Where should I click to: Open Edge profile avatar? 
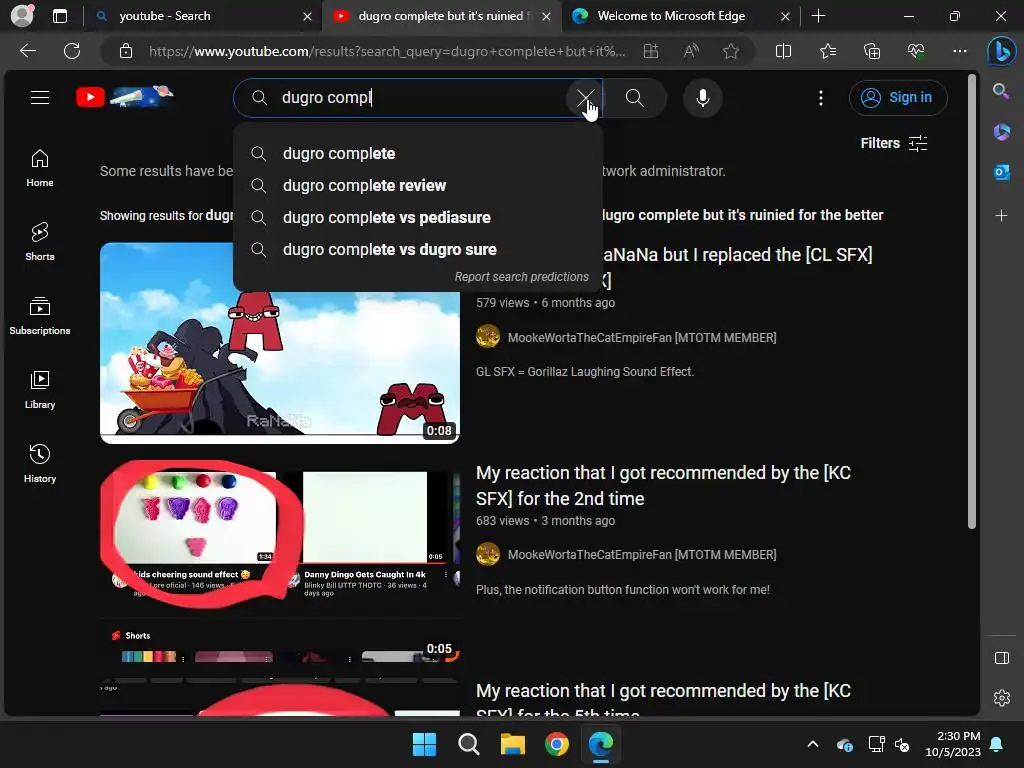pos(22,16)
